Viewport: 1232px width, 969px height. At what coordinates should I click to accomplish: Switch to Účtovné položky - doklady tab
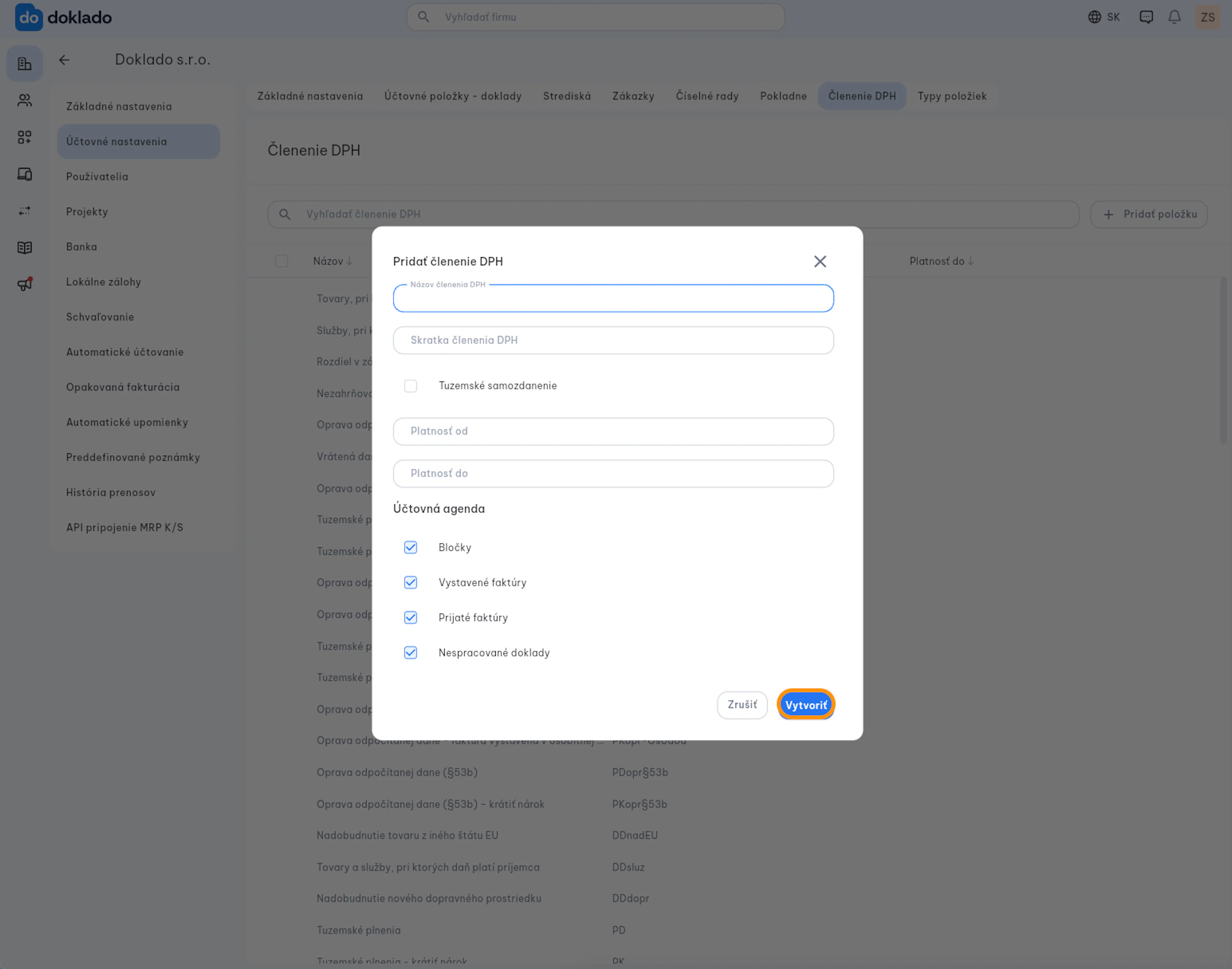pos(453,96)
